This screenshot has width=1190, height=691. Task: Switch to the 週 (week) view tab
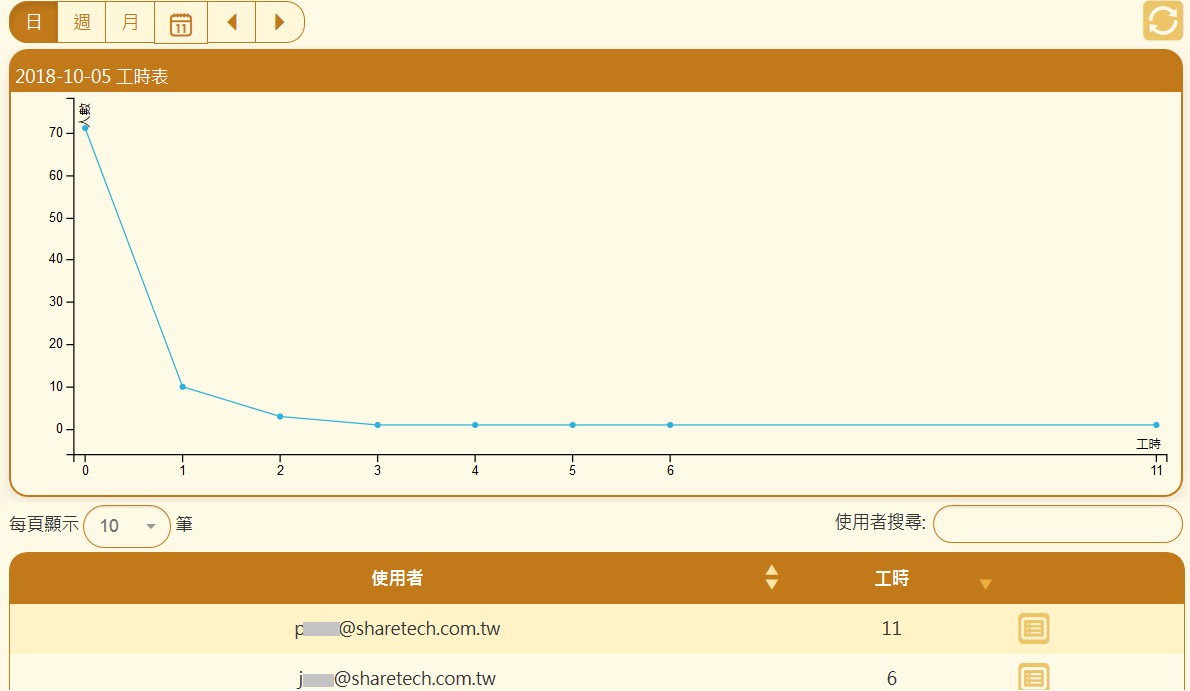coord(82,22)
